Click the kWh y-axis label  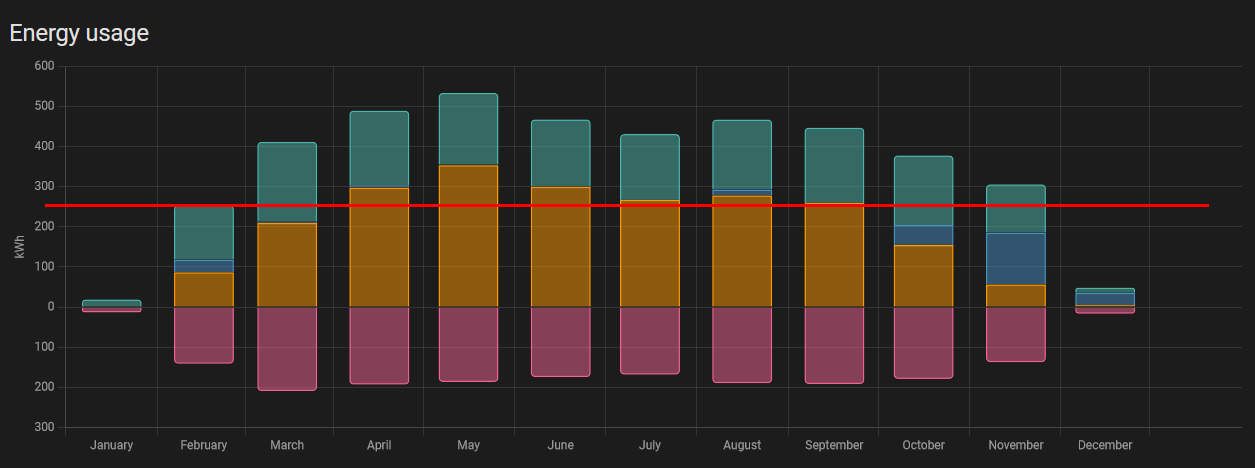(x=19, y=246)
